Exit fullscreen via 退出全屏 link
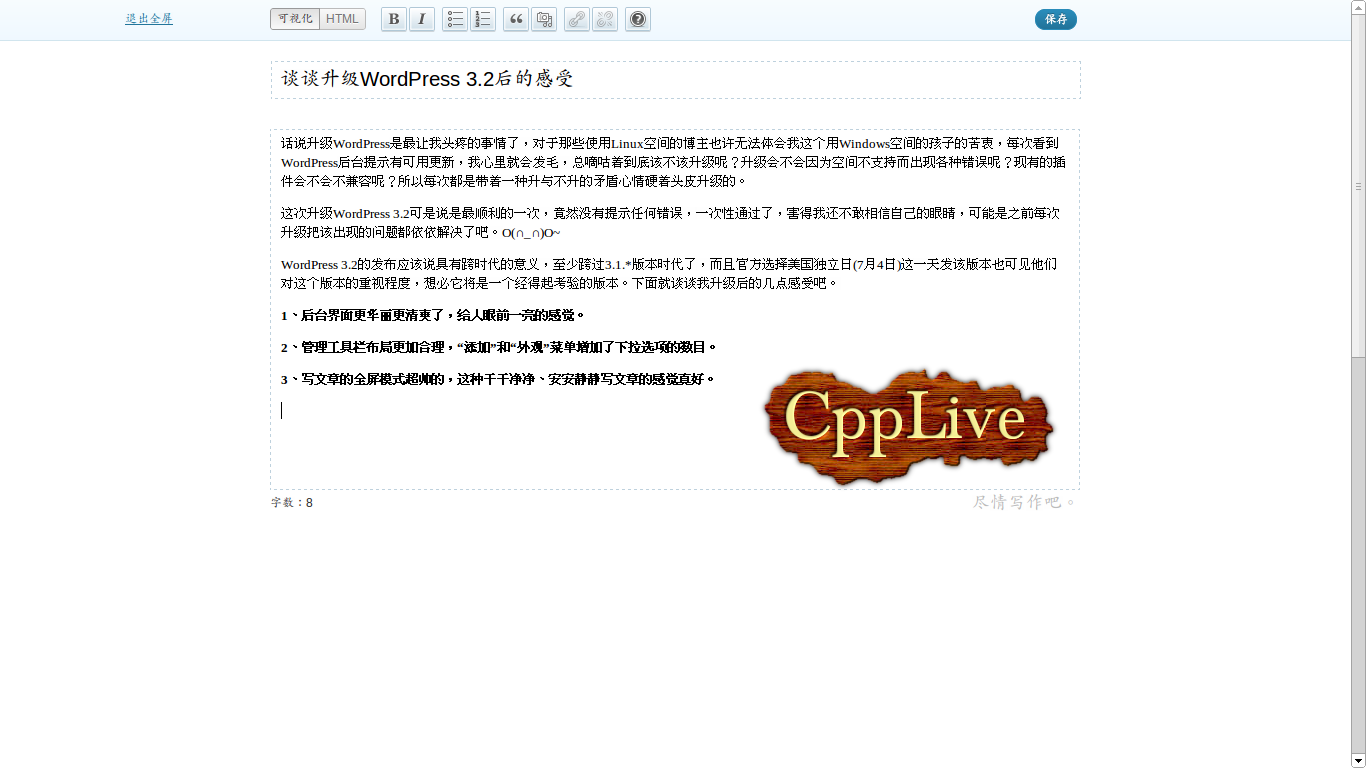Viewport: 1366px width, 768px height. click(x=149, y=19)
